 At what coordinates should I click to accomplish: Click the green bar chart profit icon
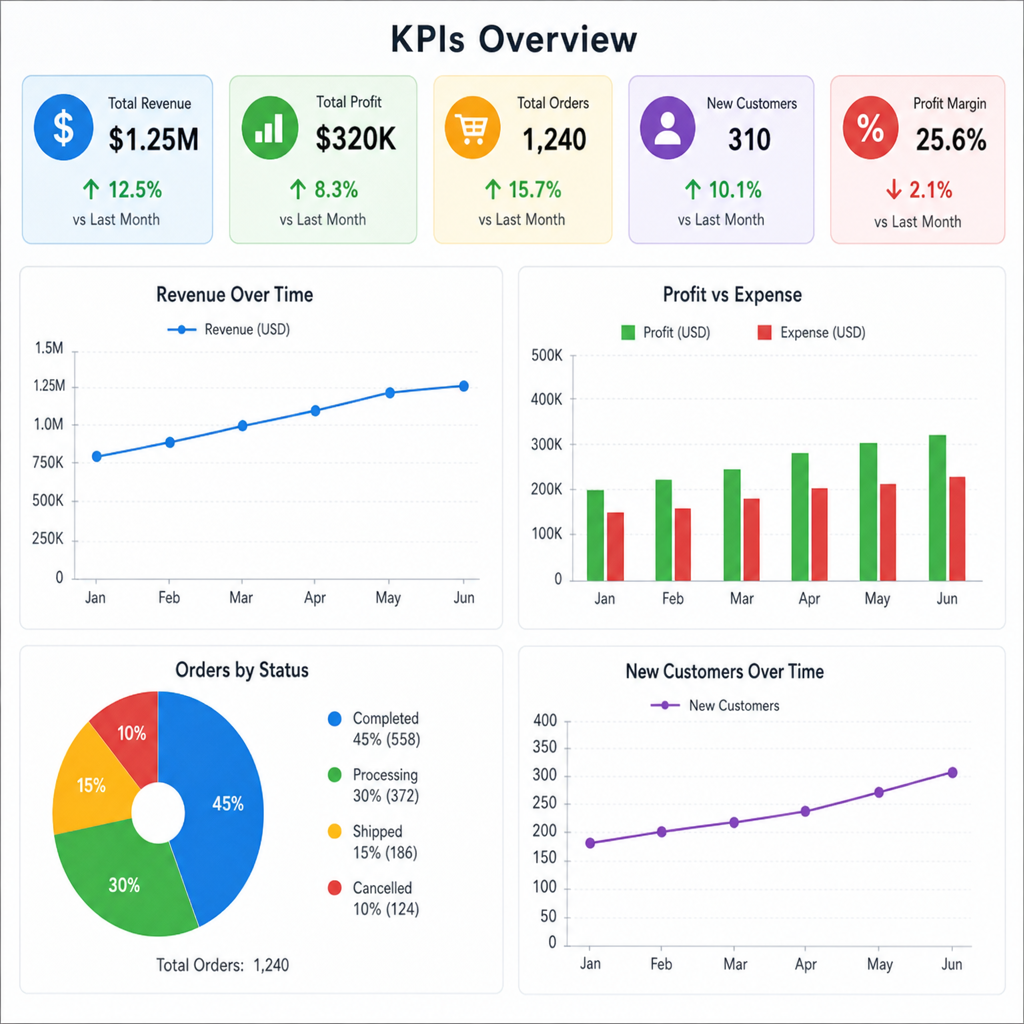pos(270,128)
